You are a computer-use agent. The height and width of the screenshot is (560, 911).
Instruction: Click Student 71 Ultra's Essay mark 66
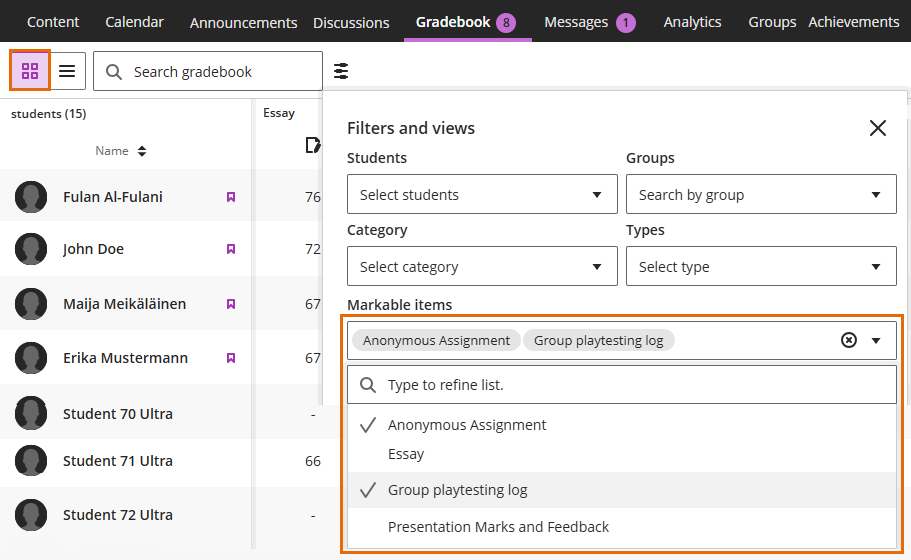click(313, 461)
